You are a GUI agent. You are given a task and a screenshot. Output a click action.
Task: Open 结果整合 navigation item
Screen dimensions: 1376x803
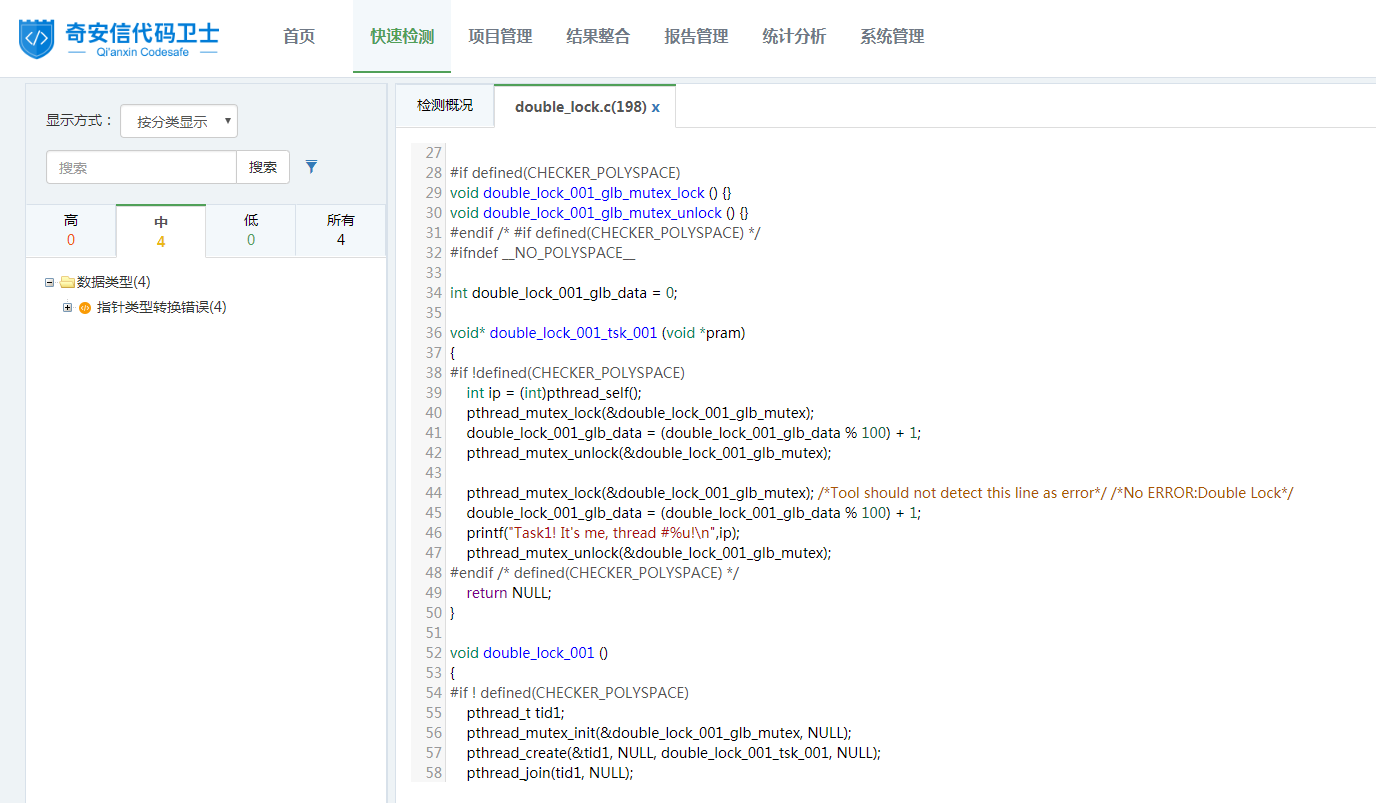click(598, 37)
